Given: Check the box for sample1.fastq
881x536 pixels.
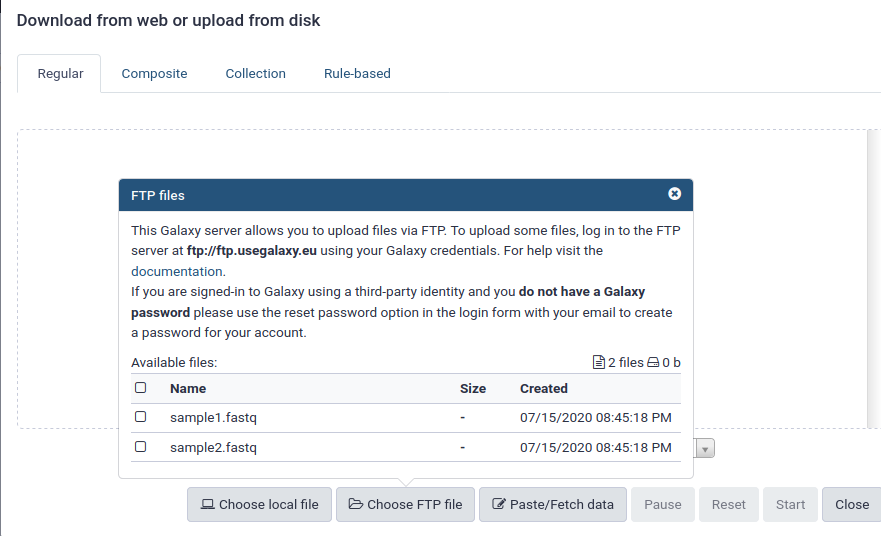Looking at the screenshot, I should coord(140,417).
